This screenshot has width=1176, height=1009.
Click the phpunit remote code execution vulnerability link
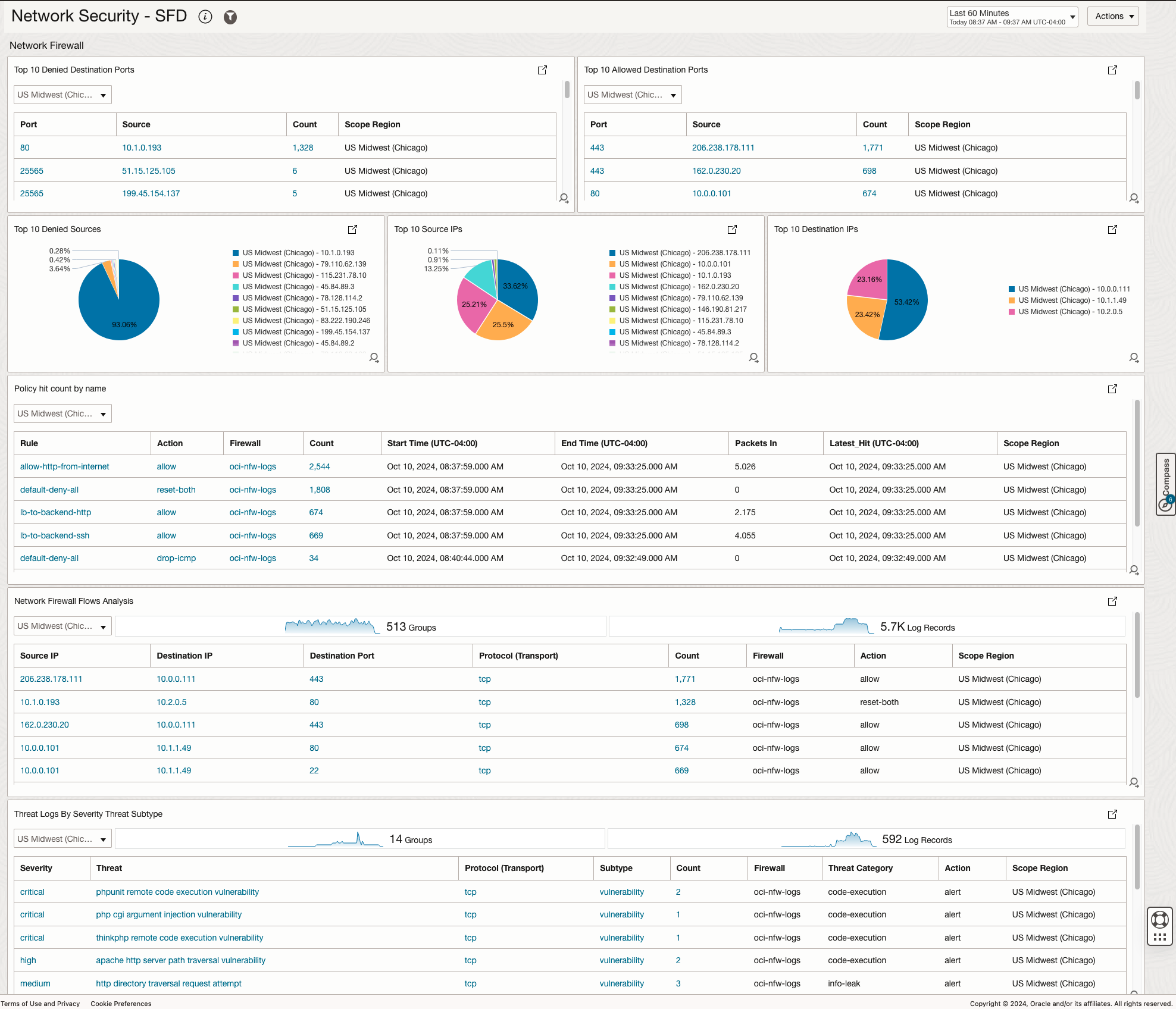click(x=177, y=891)
